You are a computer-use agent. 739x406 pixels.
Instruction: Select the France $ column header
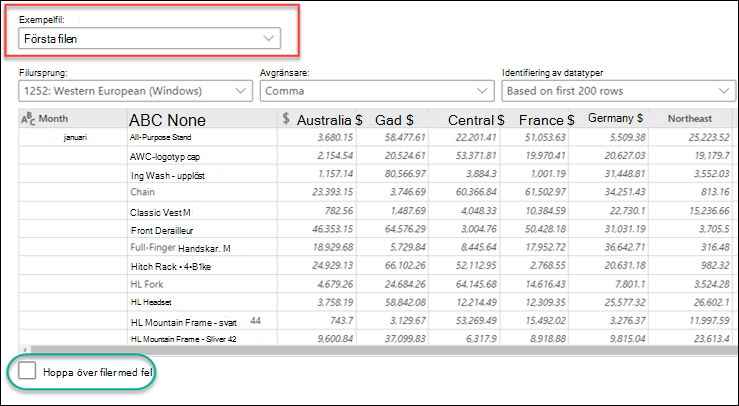tap(534, 119)
